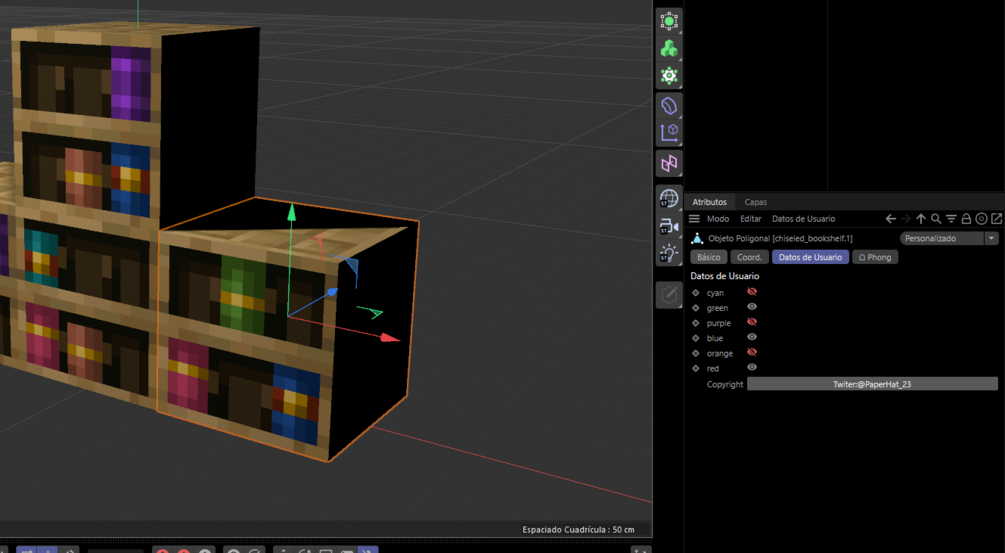Lock the Attributes panel with padlock icon

tap(966, 219)
